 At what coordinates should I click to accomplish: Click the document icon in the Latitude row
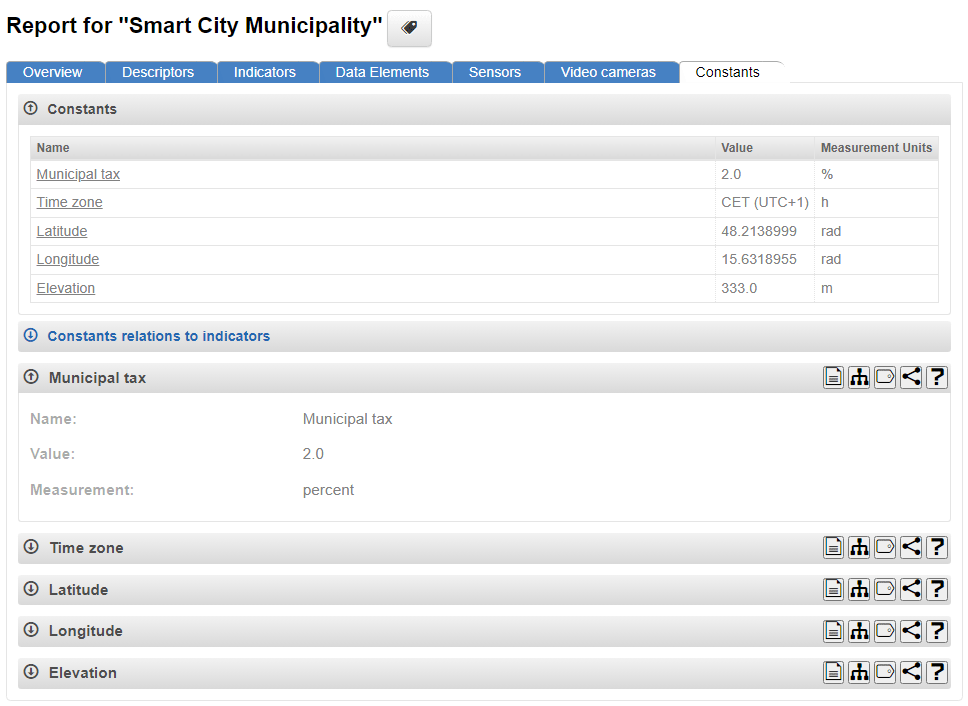[x=833, y=590]
